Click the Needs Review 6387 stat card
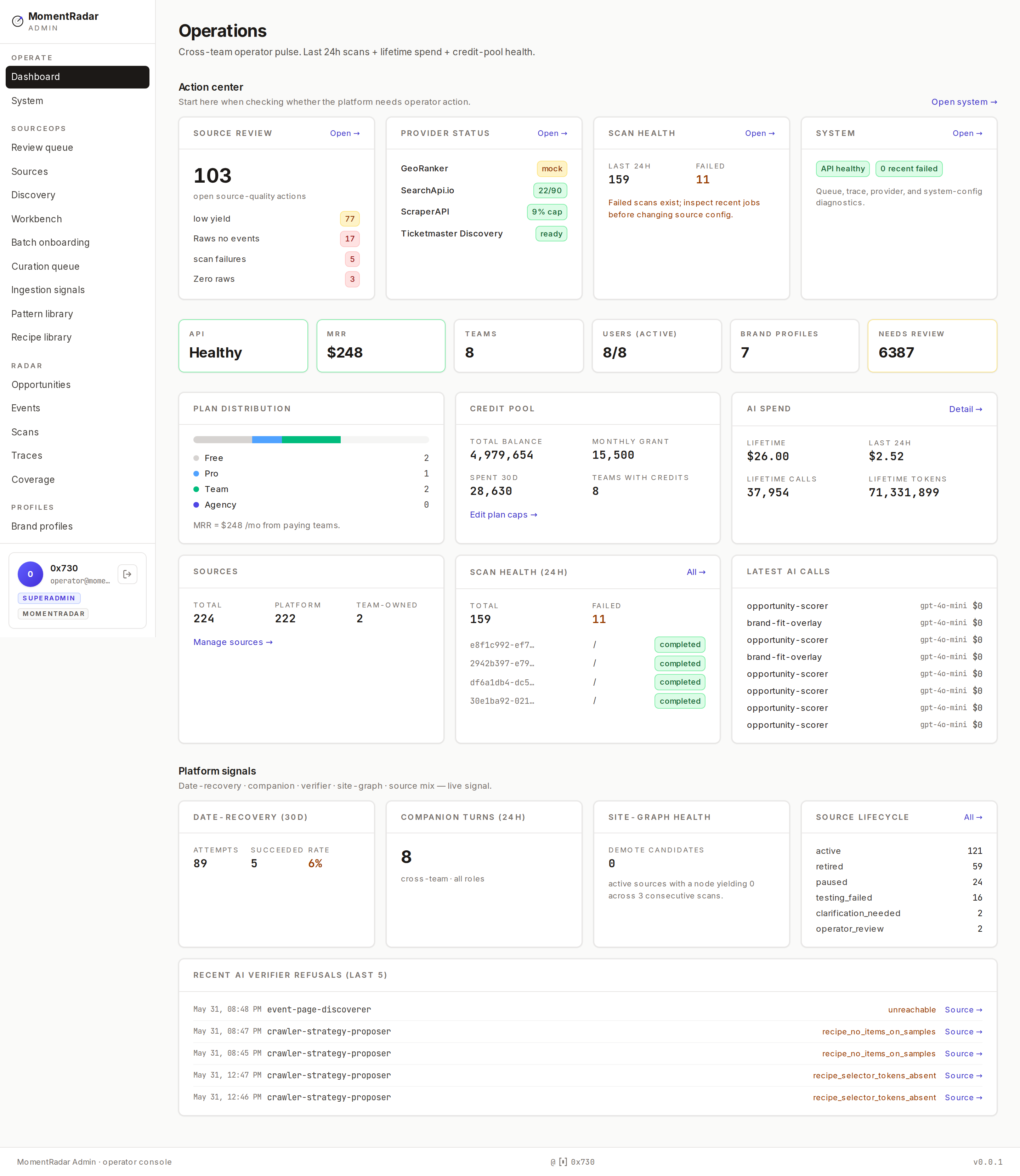The height and width of the screenshot is (1176, 1020). pos(932,346)
